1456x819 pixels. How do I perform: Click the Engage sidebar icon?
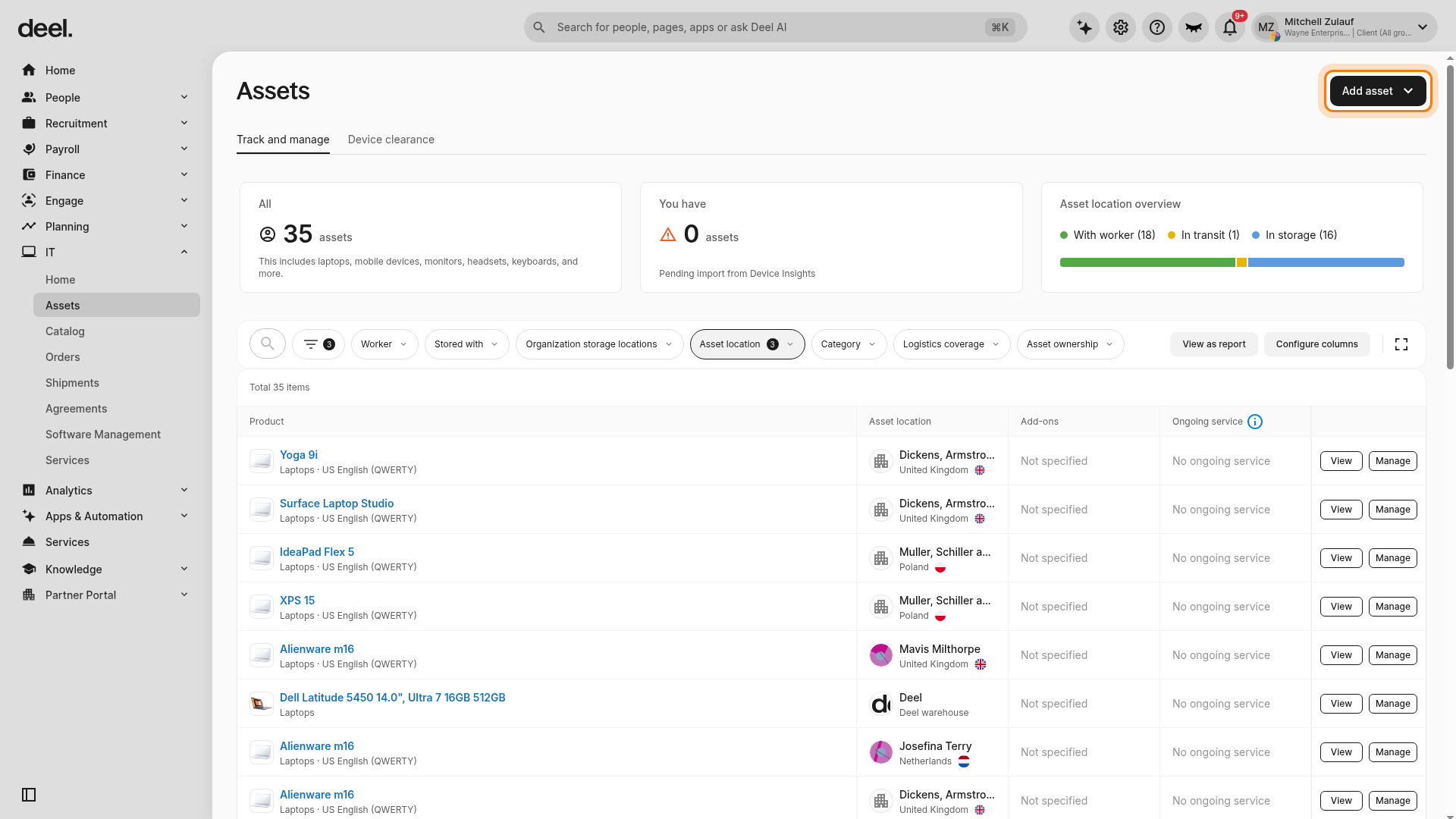point(29,200)
